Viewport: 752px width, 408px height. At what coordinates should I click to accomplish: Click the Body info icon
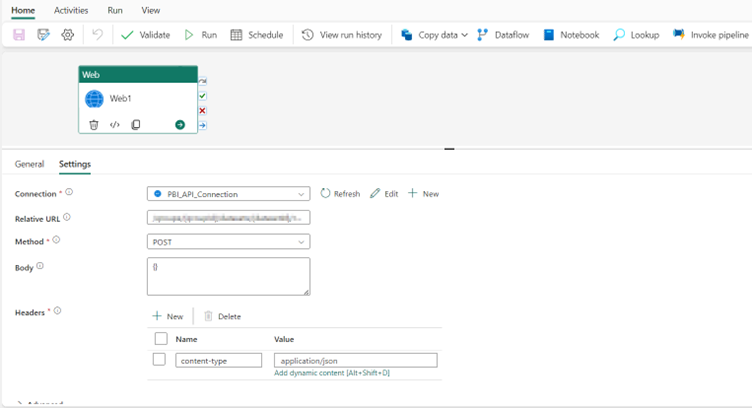[x=40, y=266]
